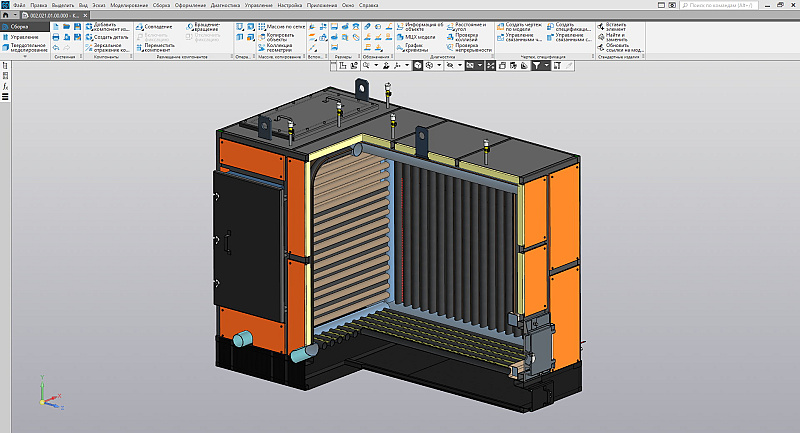Image resolution: width=800 pixels, height=433 pixels.
Task: Toggle 'Управление' toolbar set in left panel
Action: click(24, 37)
